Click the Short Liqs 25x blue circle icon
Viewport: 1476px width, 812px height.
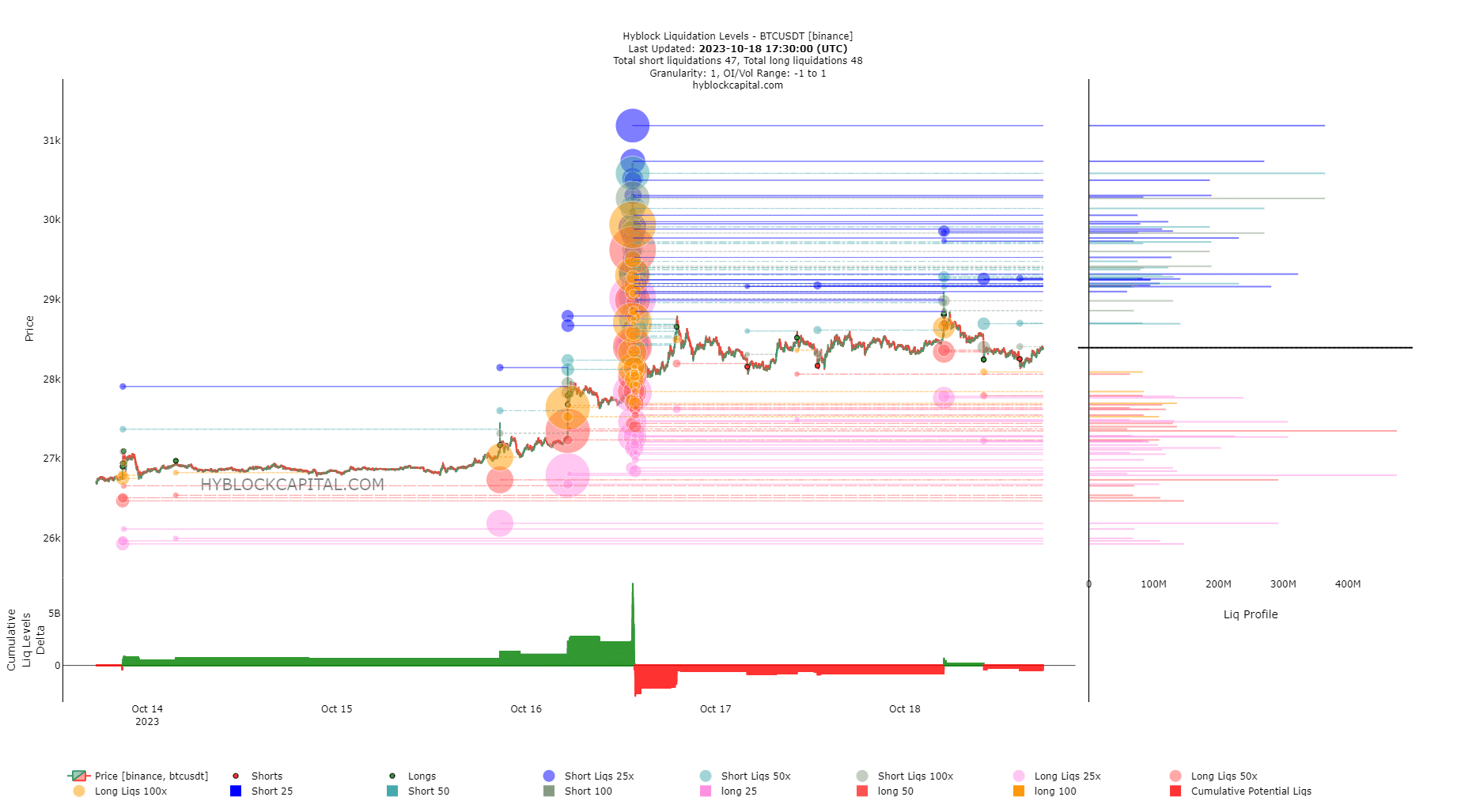click(x=549, y=776)
